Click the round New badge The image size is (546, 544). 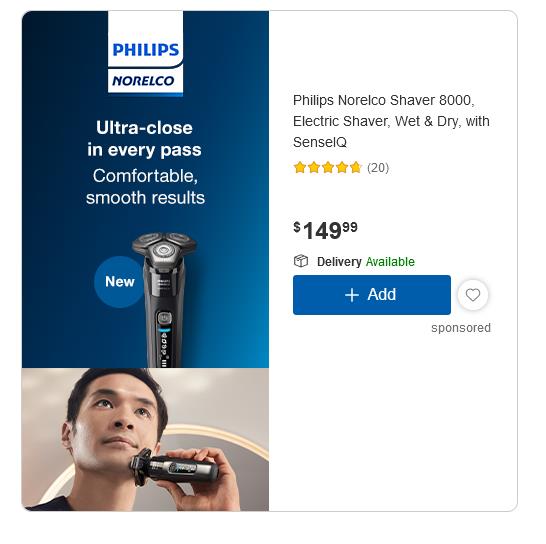(119, 282)
